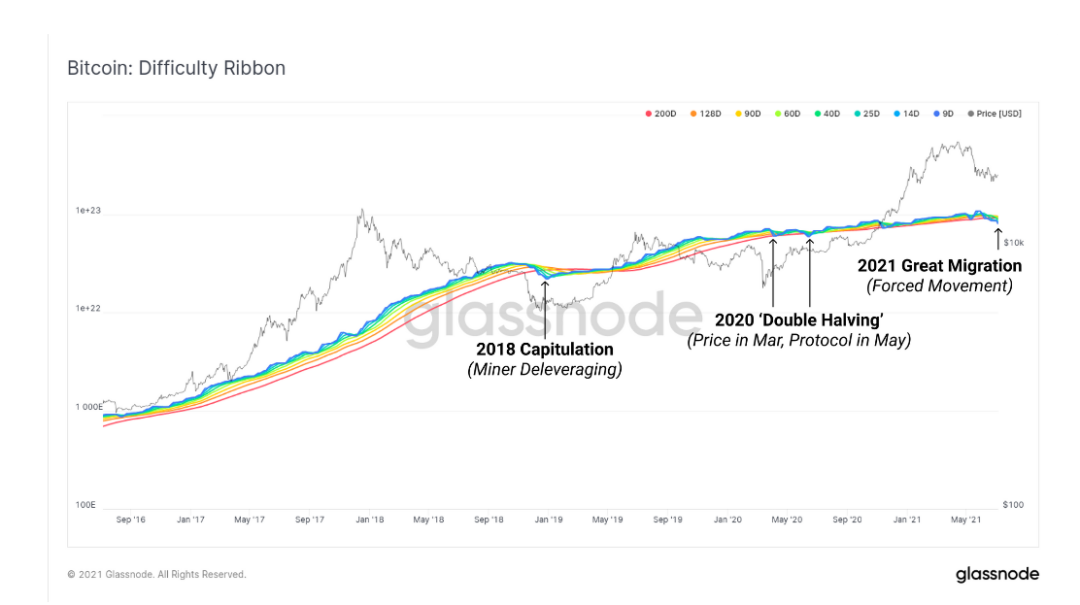Click the 2020 'Double Halving' annotation

(x=799, y=320)
